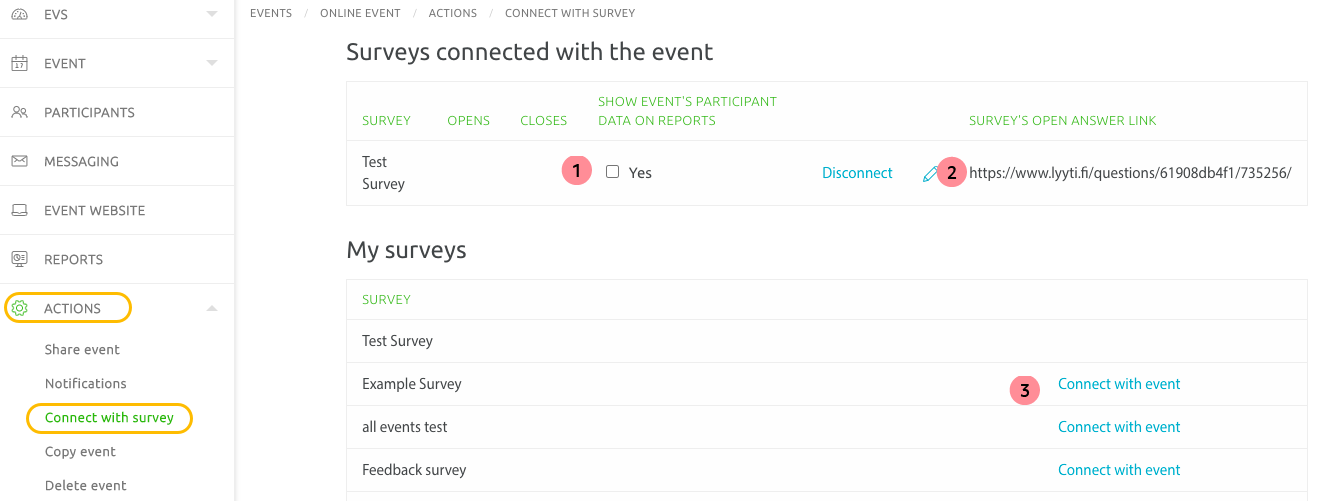Open Share event in sidebar
This screenshot has height=501, width=1333.
coord(82,350)
